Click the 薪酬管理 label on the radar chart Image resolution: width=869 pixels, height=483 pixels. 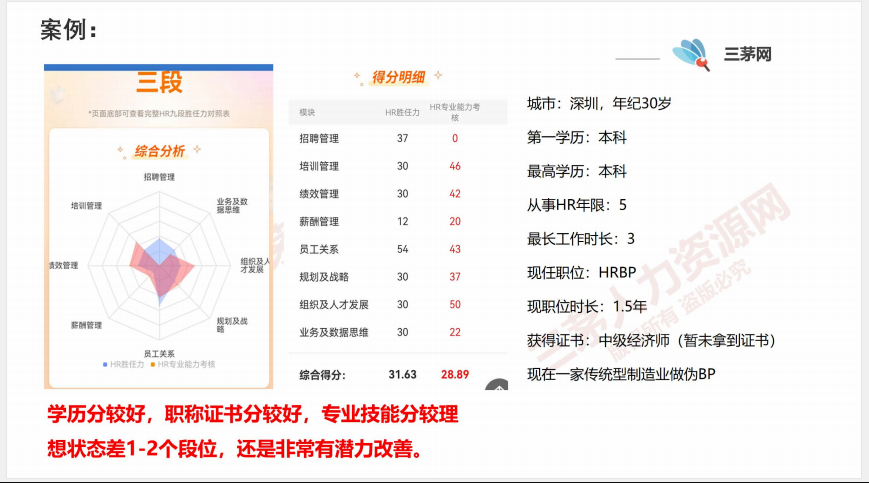(x=86, y=325)
